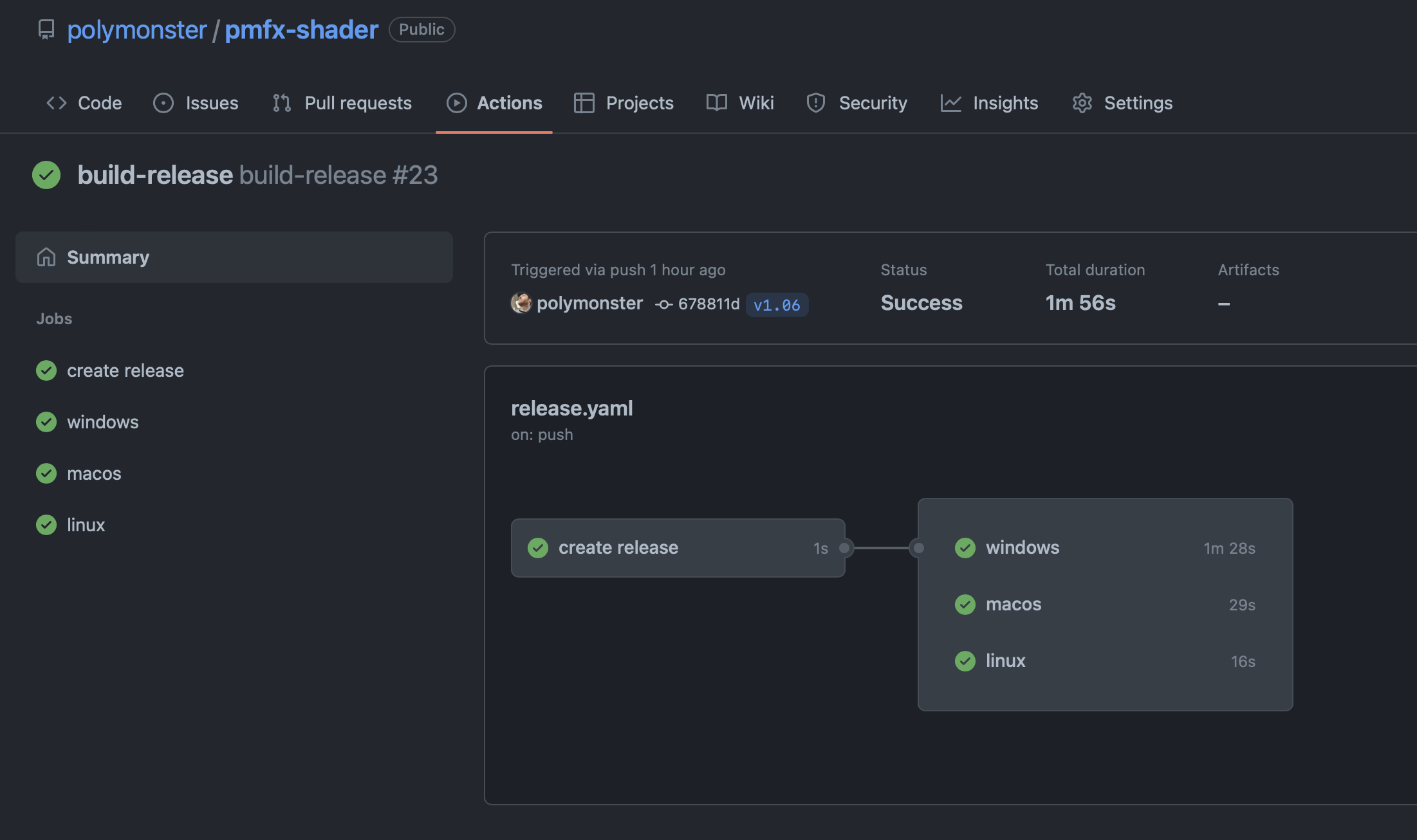Open the Projects tab
Image resolution: width=1417 pixels, height=840 pixels.
pos(624,103)
